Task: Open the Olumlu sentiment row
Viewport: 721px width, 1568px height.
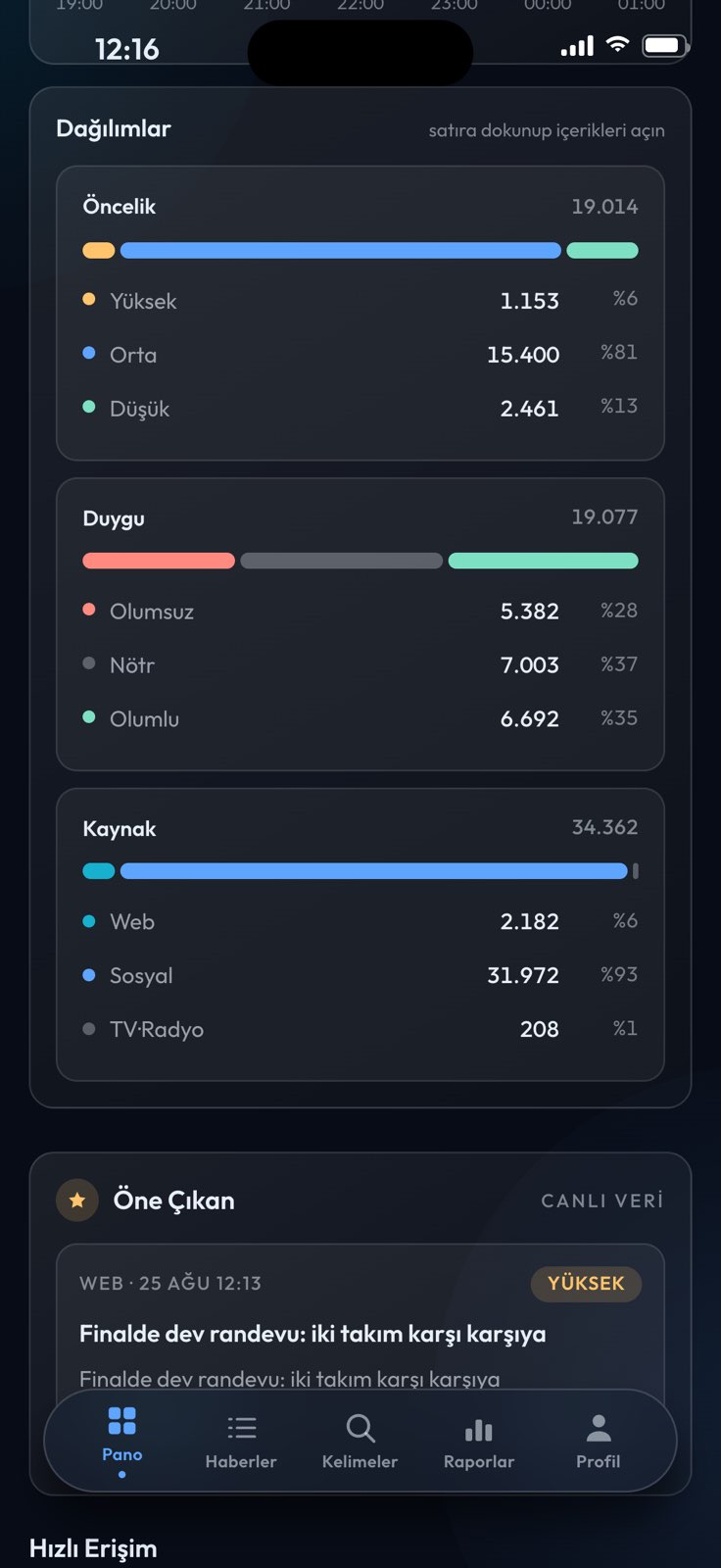Action: [360, 719]
